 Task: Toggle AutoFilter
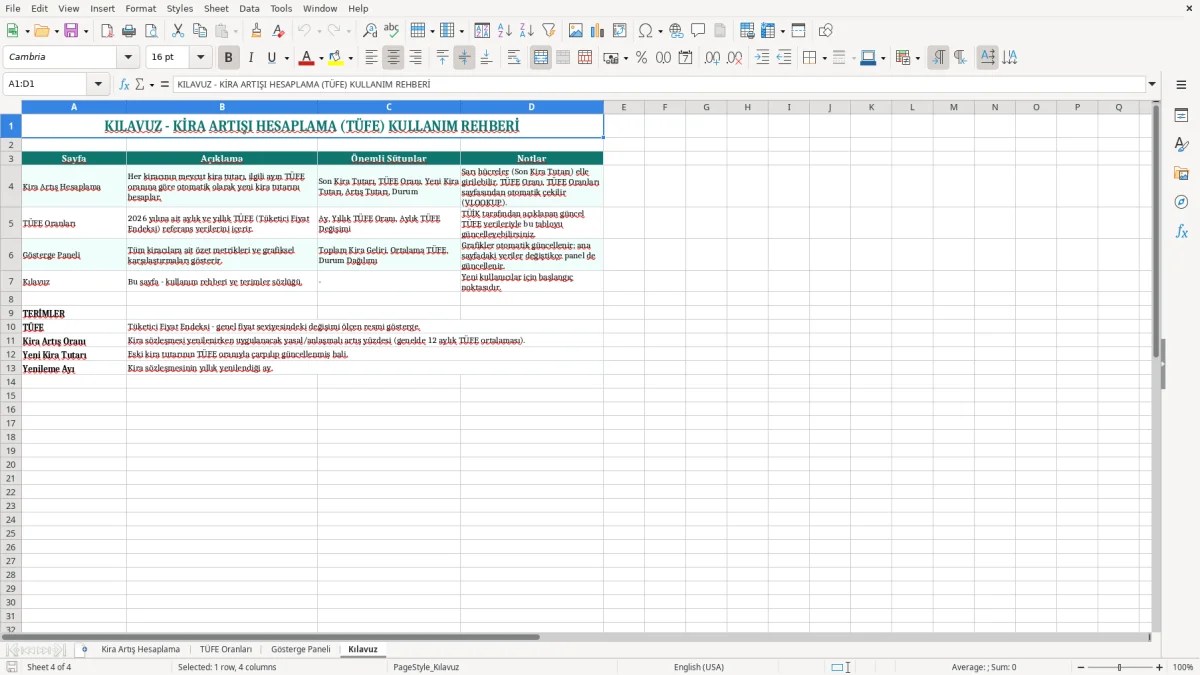click(x=548, y=31)
